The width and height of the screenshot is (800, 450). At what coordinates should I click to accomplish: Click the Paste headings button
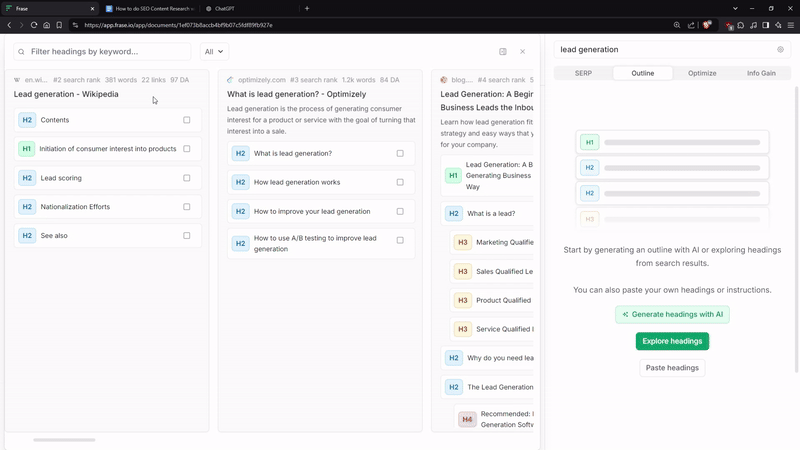672,368
